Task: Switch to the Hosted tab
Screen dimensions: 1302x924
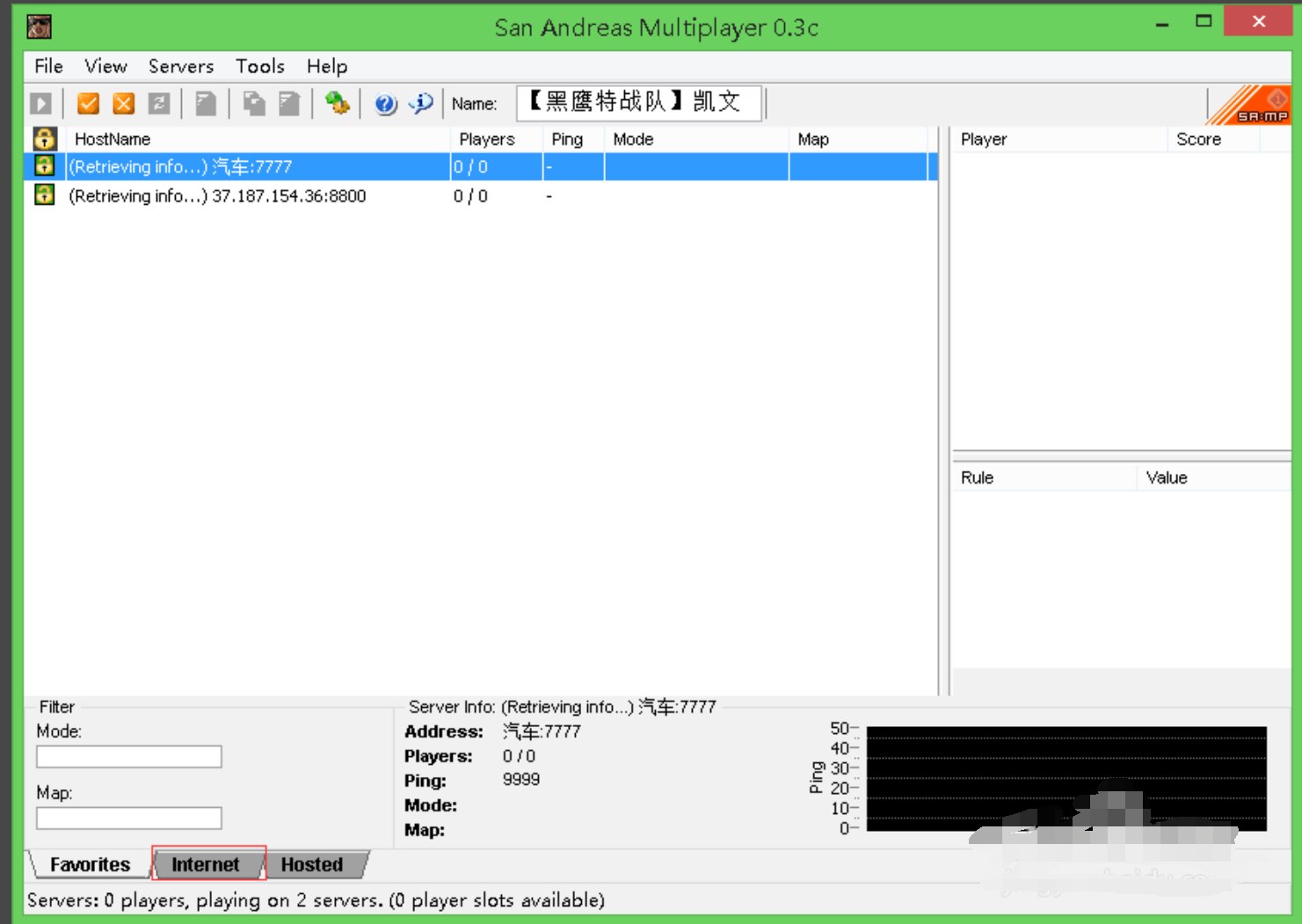Action: click(x=312, y=864)
